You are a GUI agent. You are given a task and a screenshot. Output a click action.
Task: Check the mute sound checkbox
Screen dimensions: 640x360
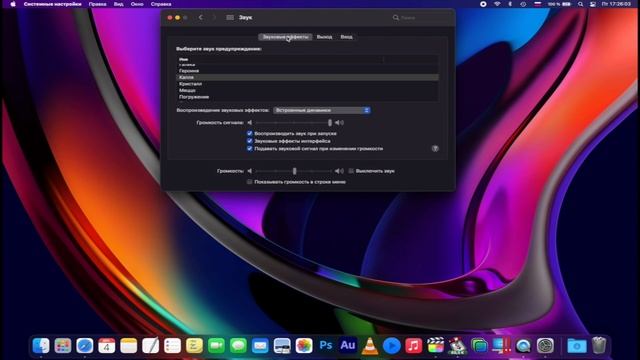351,171
